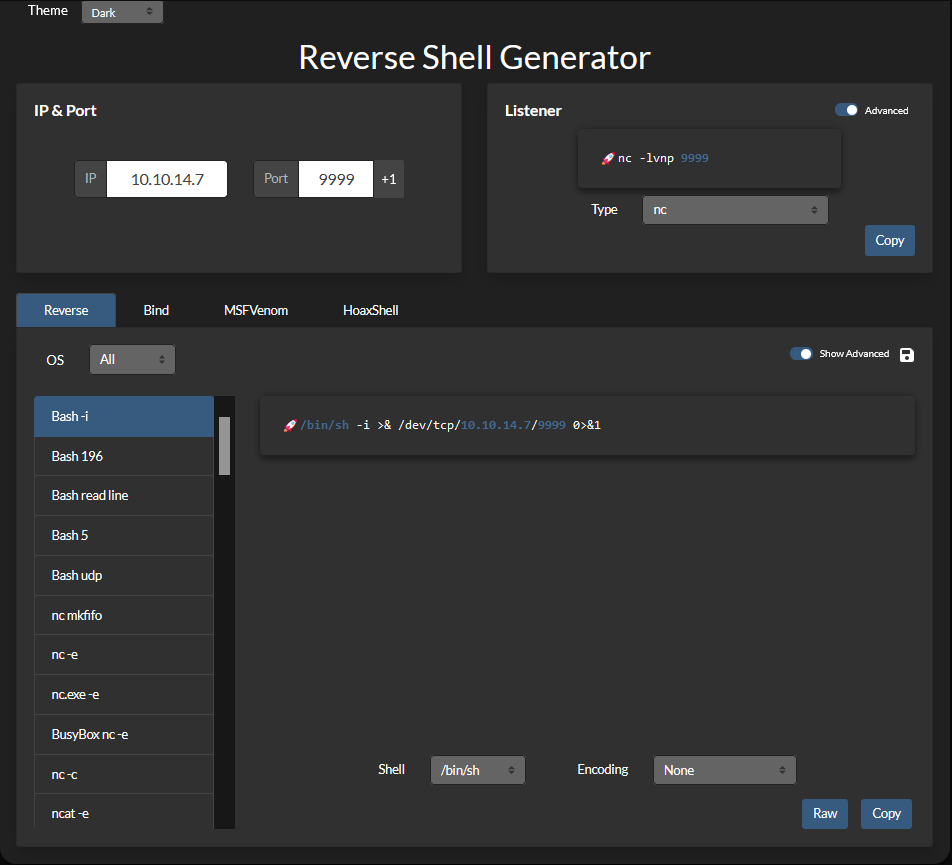This screenshot has width=952, height=865.
Task: Switch to the HoaxShell tab
Action: 370,310
